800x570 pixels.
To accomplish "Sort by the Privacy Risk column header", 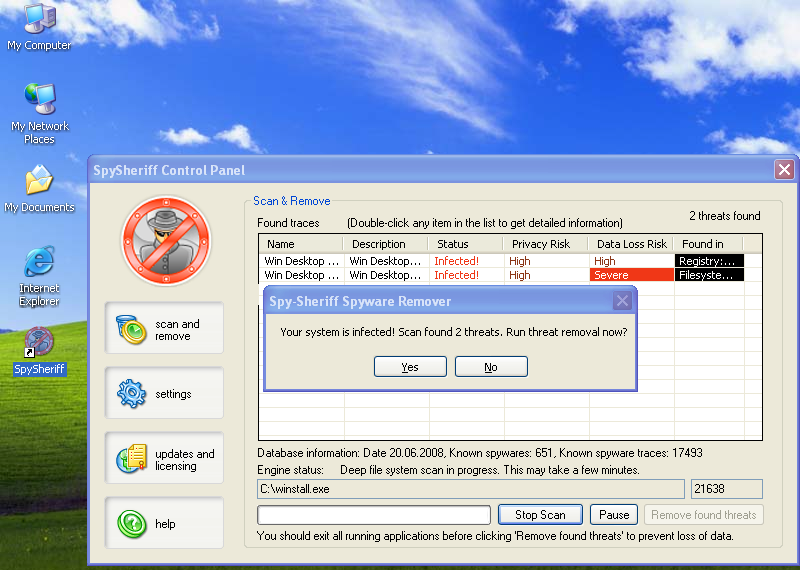I will 546,244.
